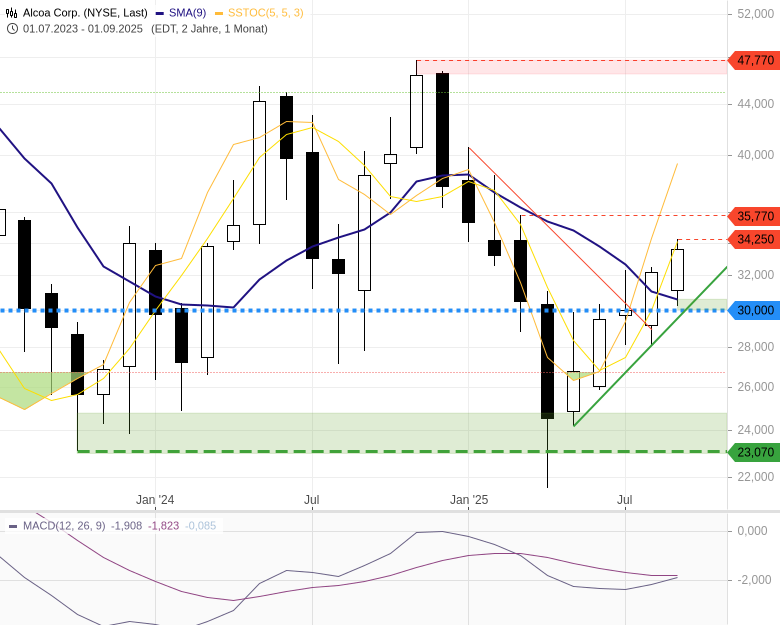
Task: Click the 40,000 axis label
Action: tap(756, 155)
